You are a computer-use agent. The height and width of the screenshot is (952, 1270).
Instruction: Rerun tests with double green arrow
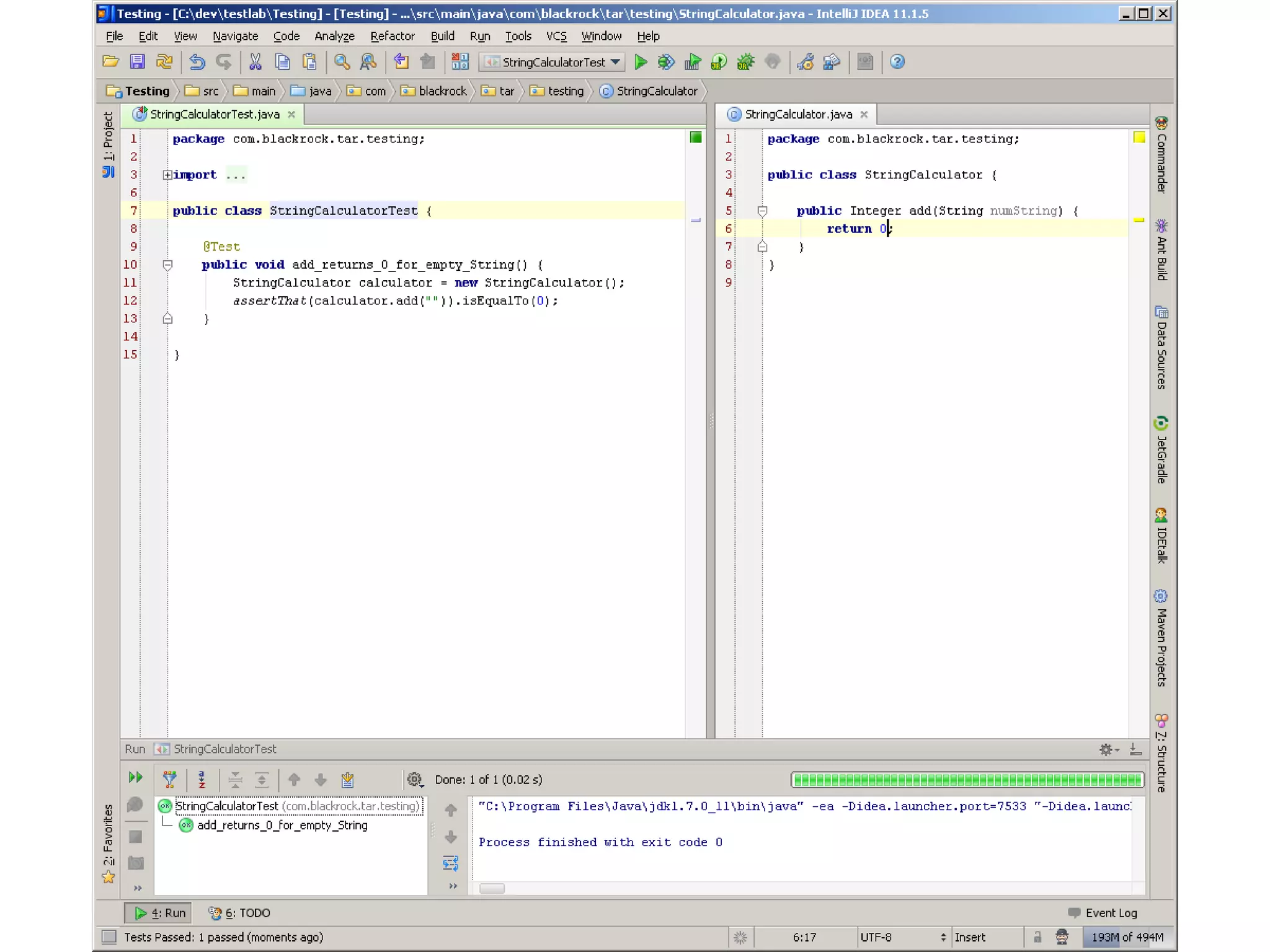[x=135, y=777]
